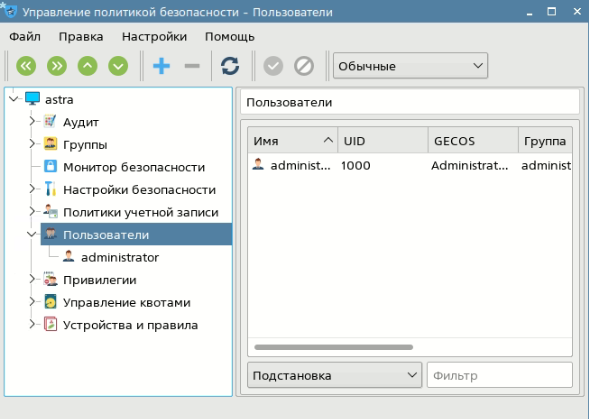The height and width of the screenshot is (419, 589).
Task: Add new item with blue plus
Action: (162, 66)
